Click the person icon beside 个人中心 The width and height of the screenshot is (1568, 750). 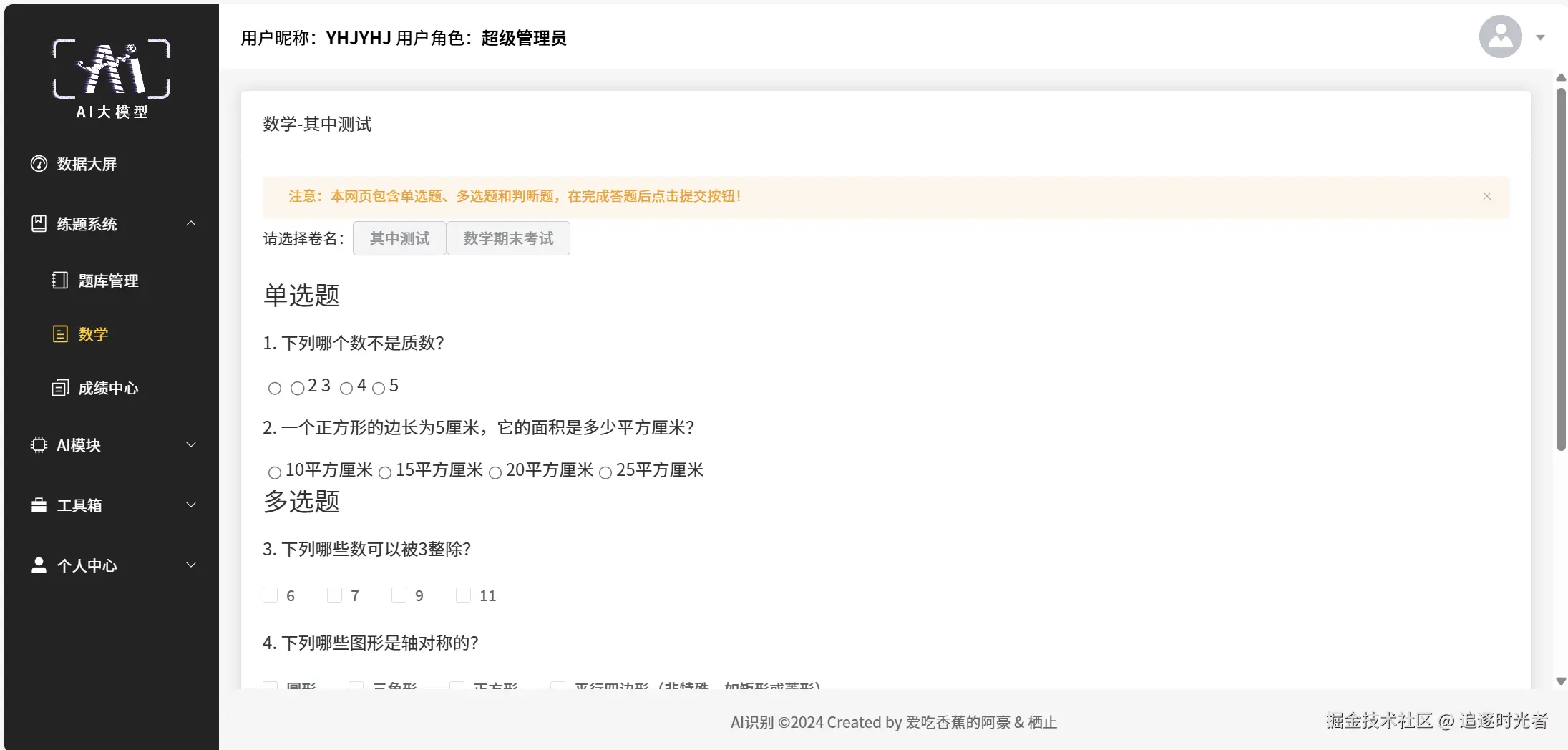pos(39,565)
